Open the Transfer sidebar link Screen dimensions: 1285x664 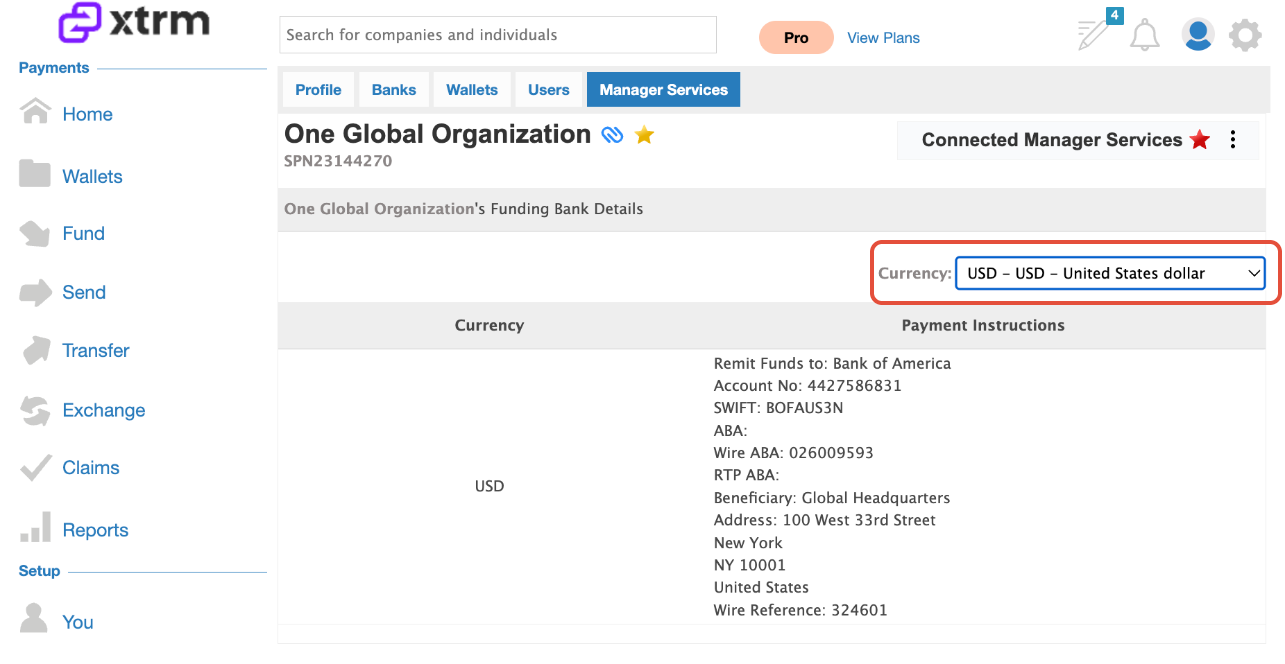tap(96, 350)
